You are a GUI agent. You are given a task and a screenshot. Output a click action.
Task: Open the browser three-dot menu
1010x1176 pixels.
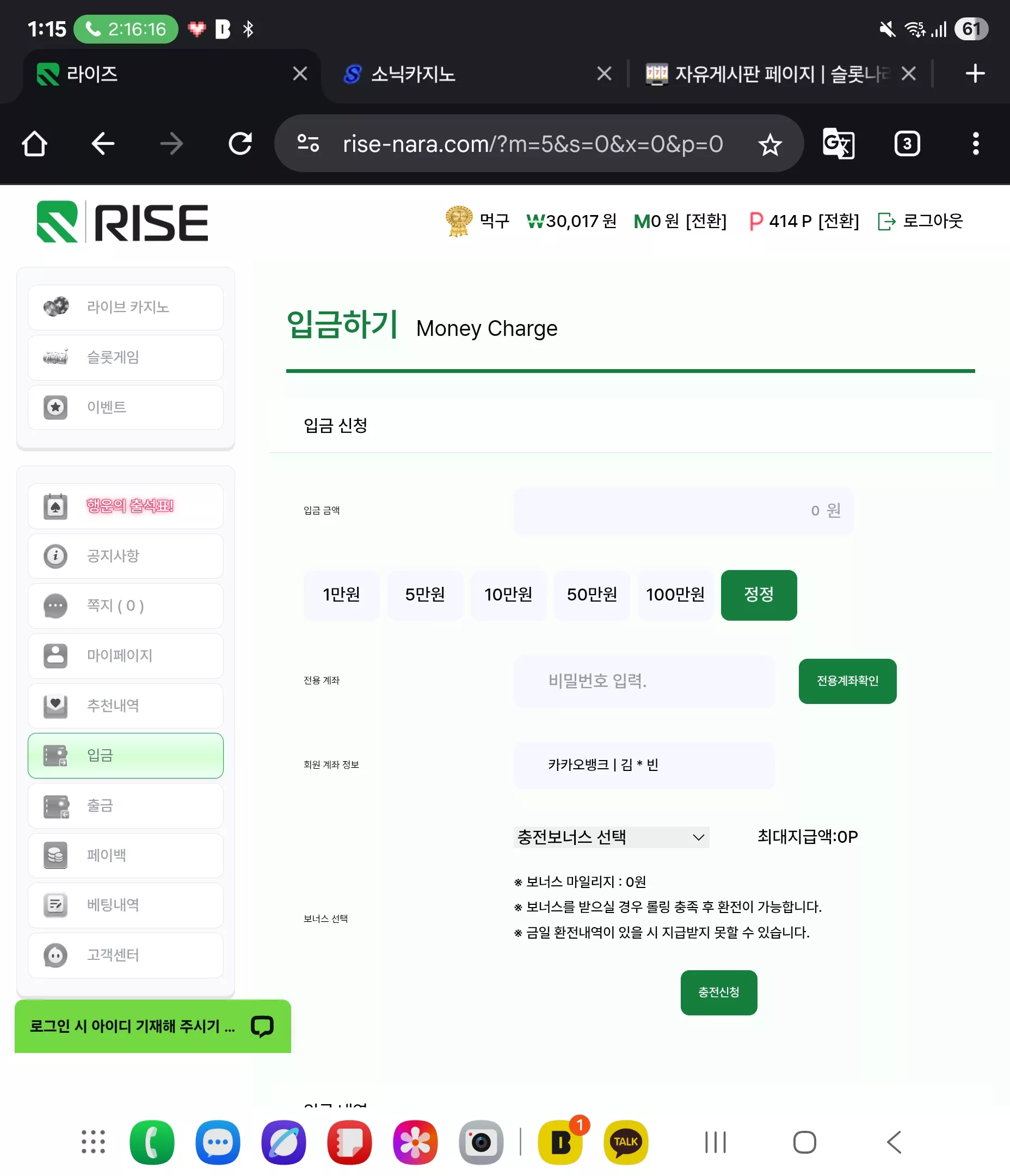[975, 144]
